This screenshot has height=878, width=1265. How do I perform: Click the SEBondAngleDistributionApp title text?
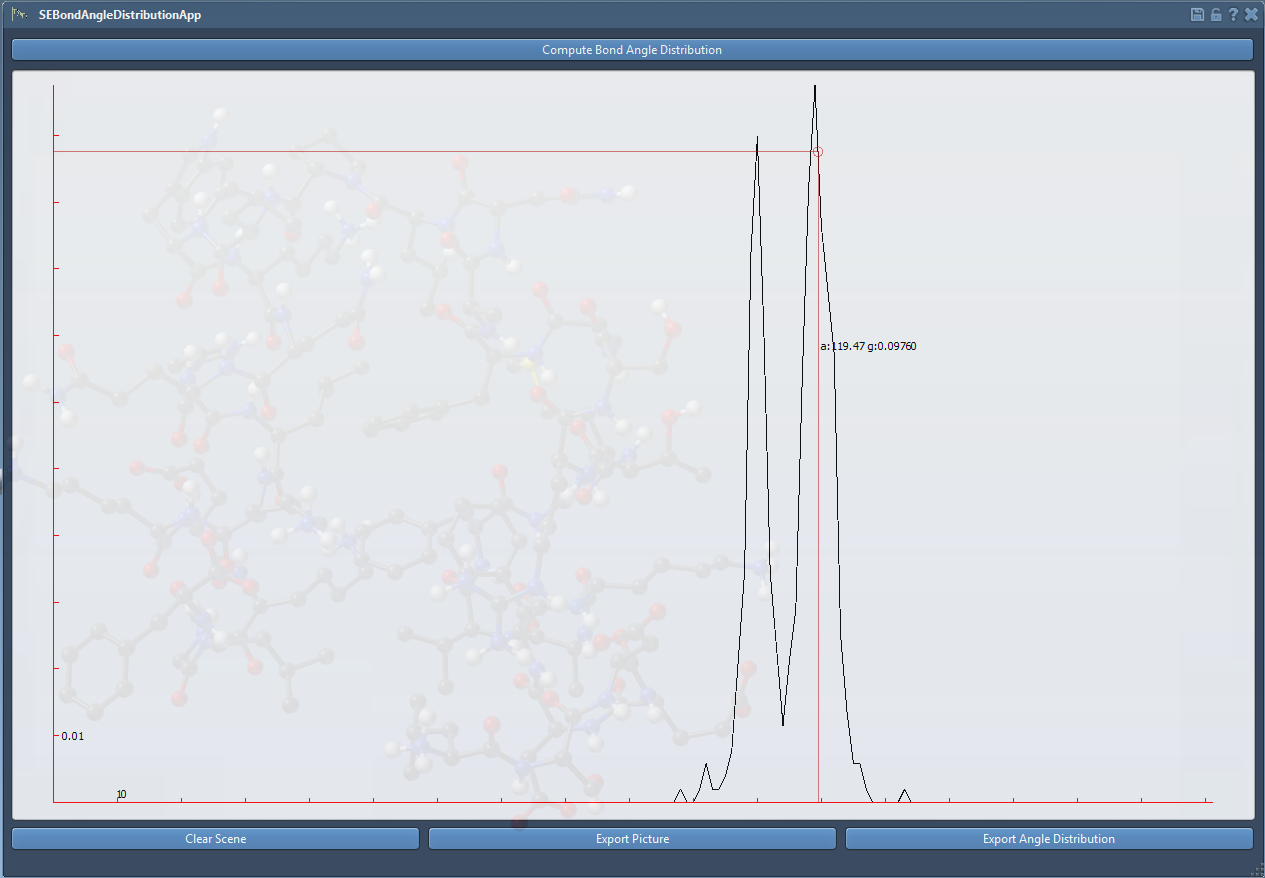(120, 15)
